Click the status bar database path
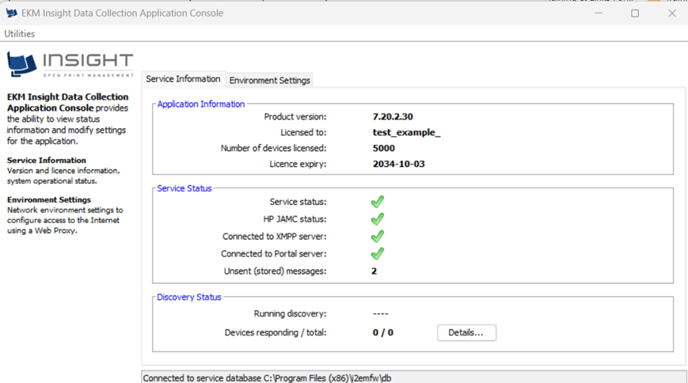The height and width of the screenshot is (383, 688). click(267, 378)
